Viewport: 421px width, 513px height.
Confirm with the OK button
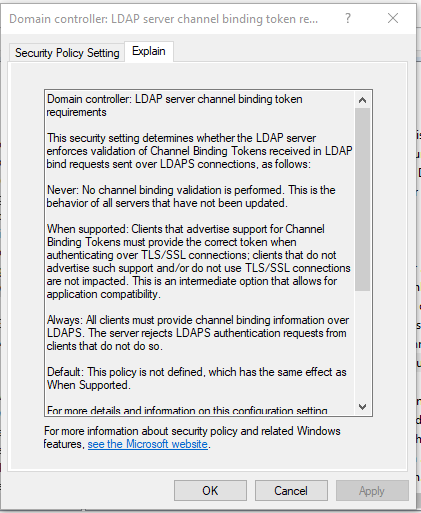pyautogui.click(x=210, y=491)
